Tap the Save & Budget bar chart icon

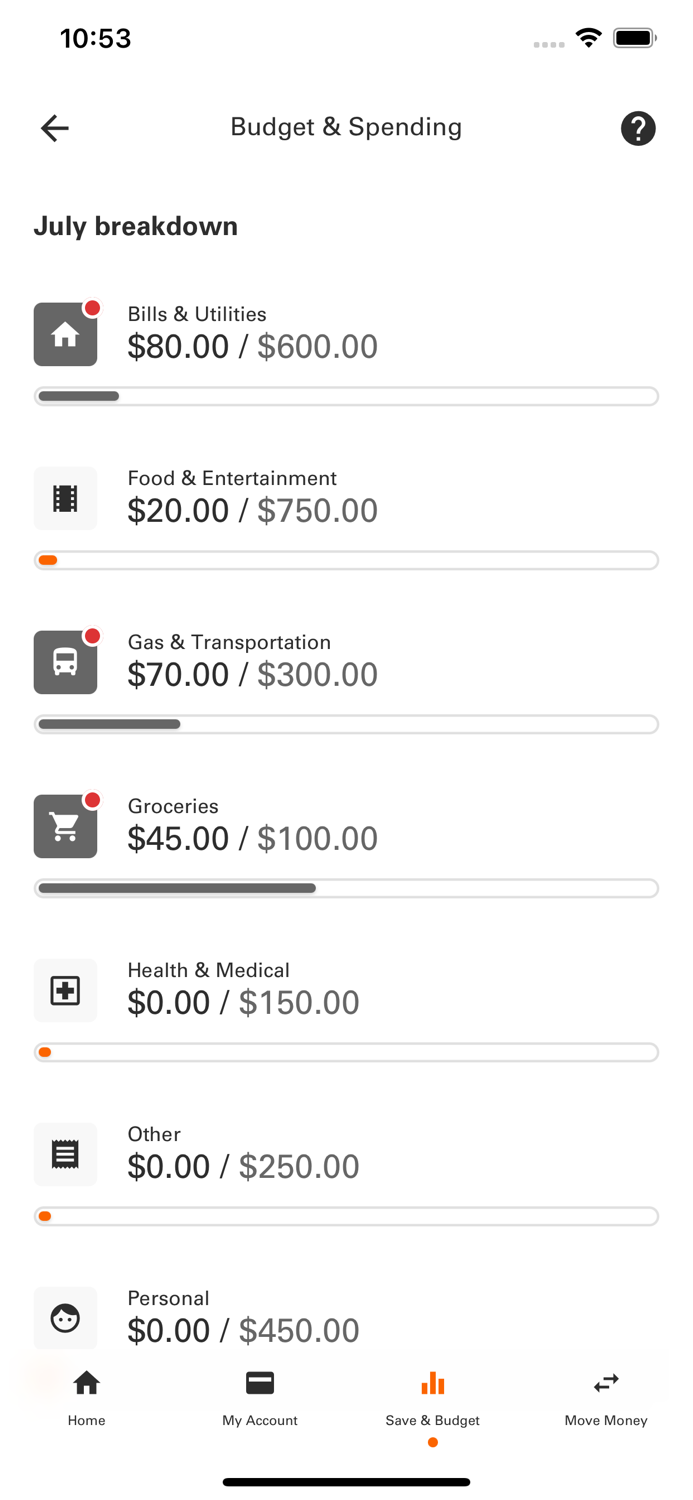pos(432,1383)
